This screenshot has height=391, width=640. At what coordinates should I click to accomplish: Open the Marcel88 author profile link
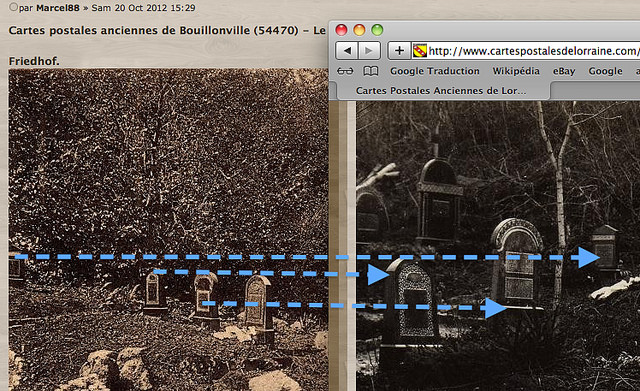click(58, 7)
